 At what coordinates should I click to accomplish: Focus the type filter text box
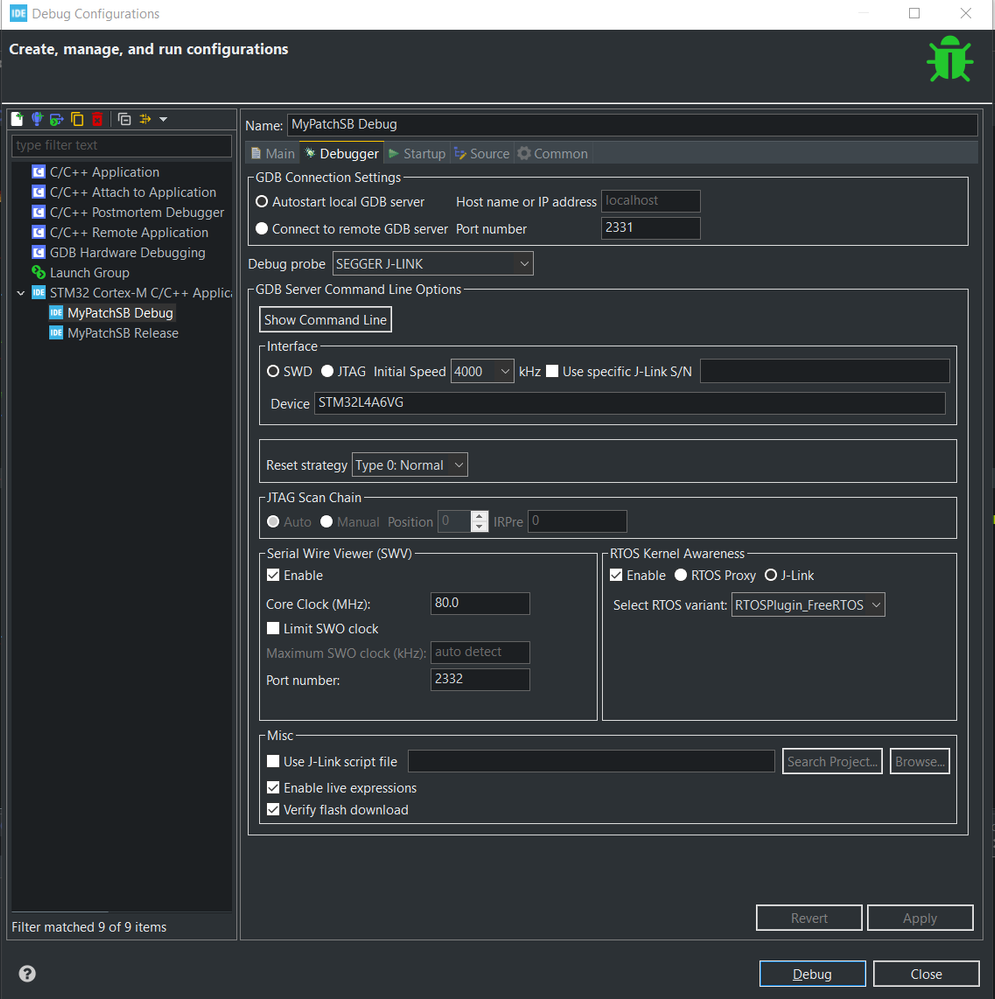[x=122, y=145]
